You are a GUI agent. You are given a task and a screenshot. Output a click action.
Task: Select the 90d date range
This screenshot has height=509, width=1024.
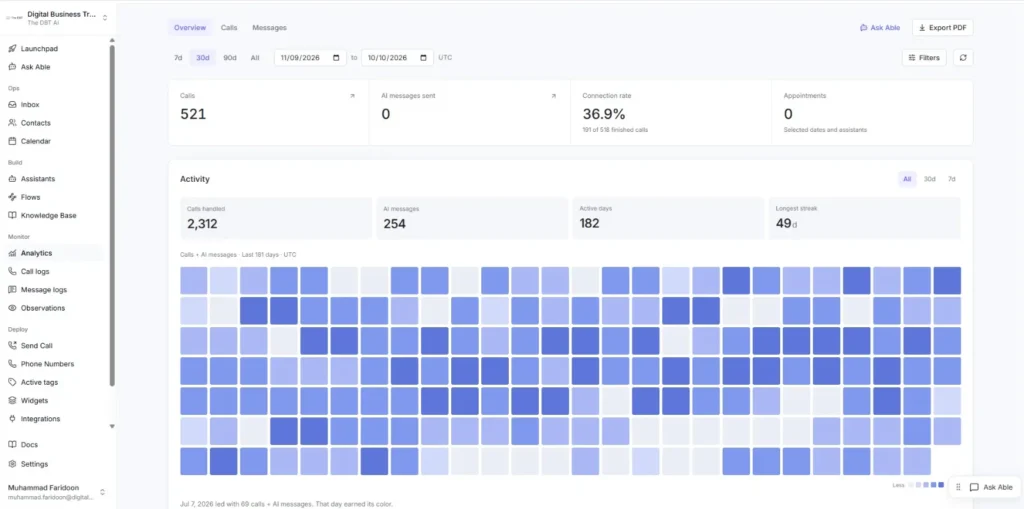(x=230, y=57)
